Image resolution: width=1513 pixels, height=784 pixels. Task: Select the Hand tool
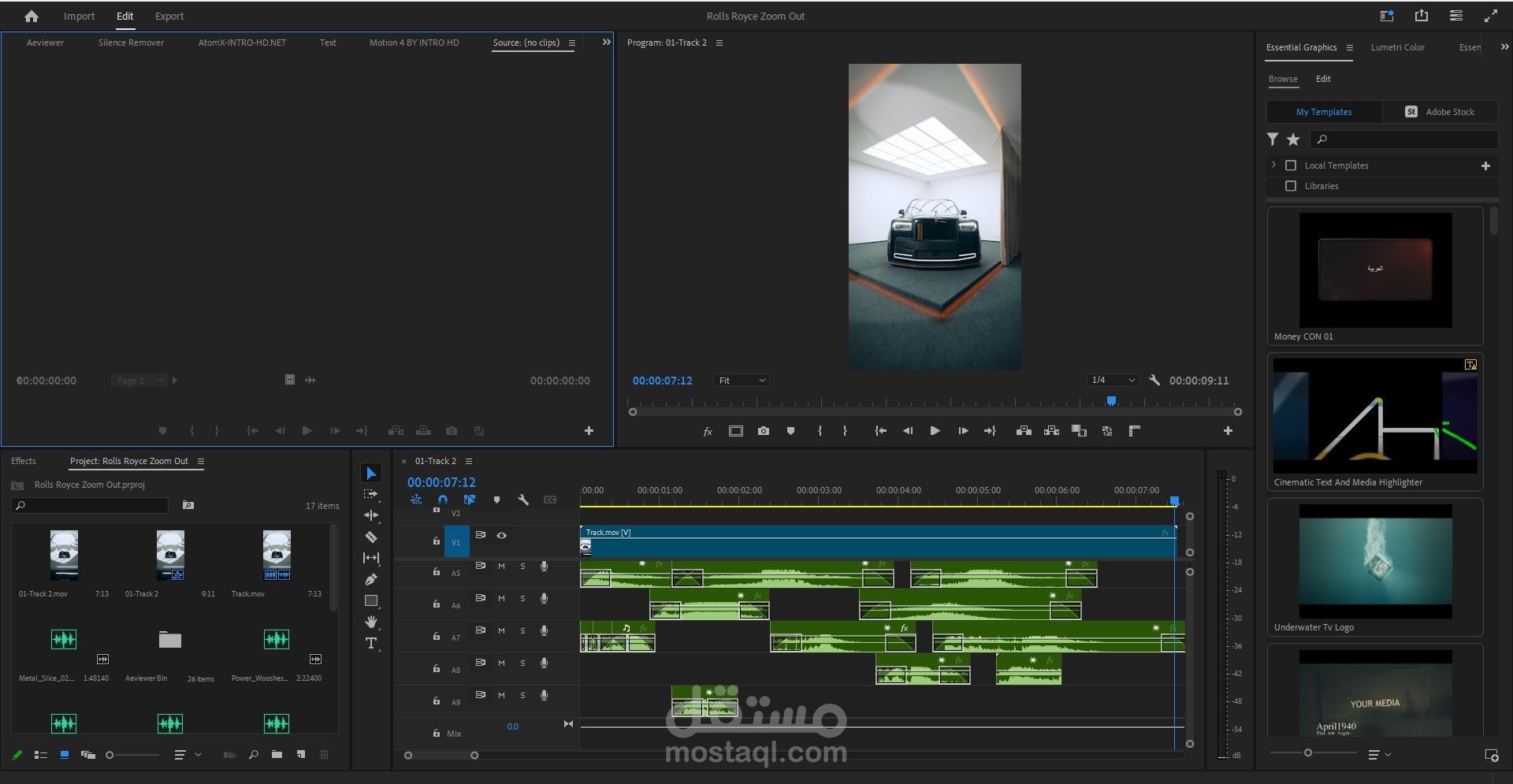(371, 622)
